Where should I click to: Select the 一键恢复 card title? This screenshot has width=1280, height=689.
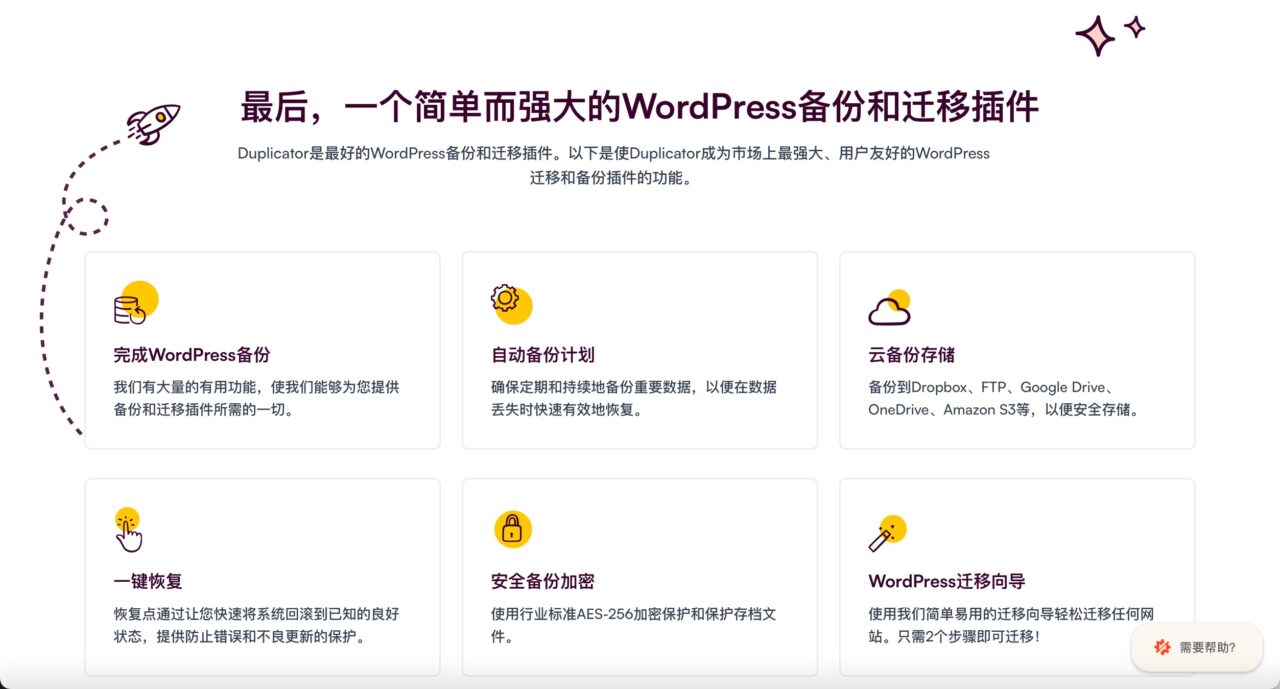pos(147,581)
